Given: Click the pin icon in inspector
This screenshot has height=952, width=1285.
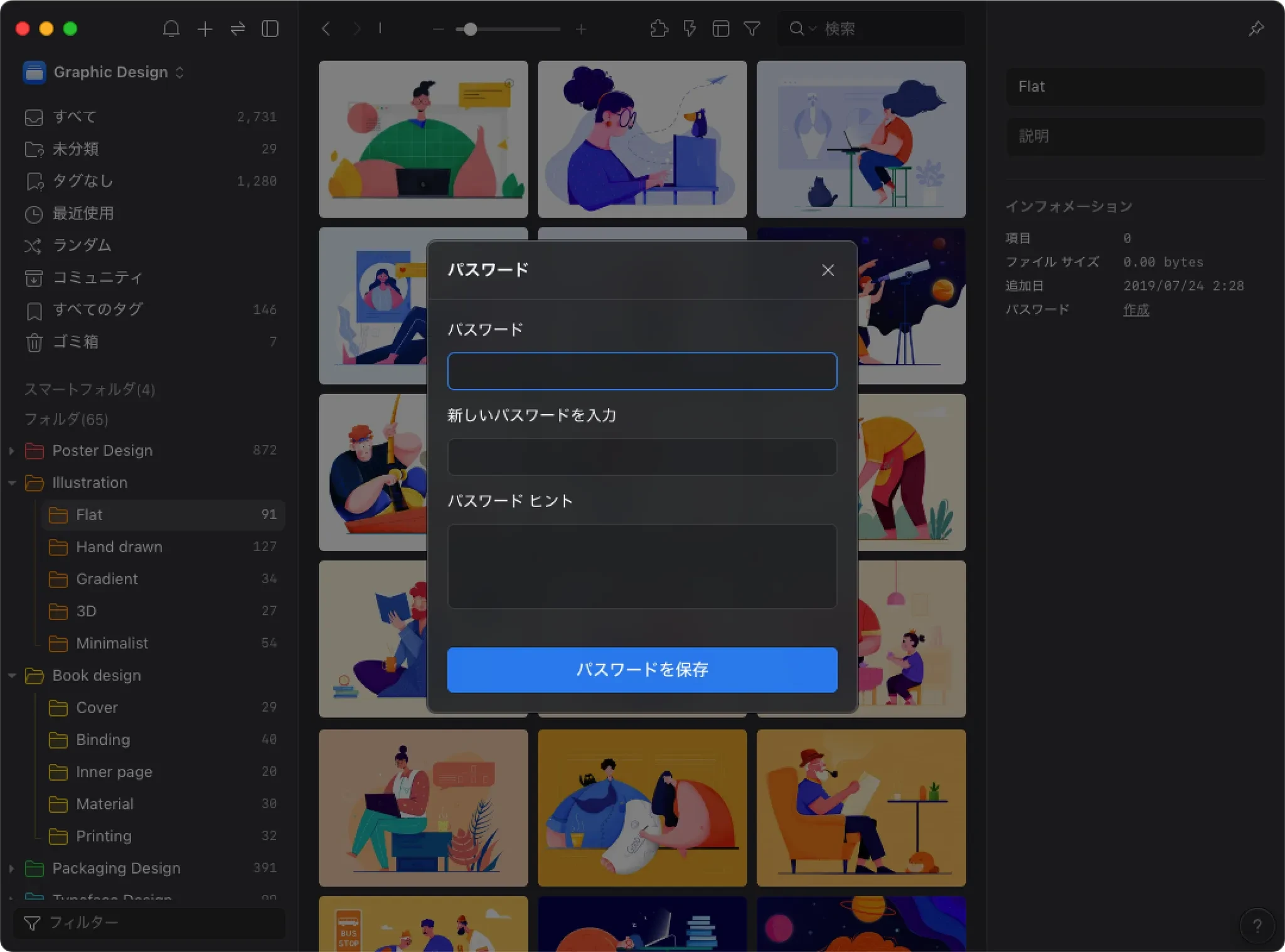Looking at the screenshot, I should pyautogui.click(x=1256, y=29).
